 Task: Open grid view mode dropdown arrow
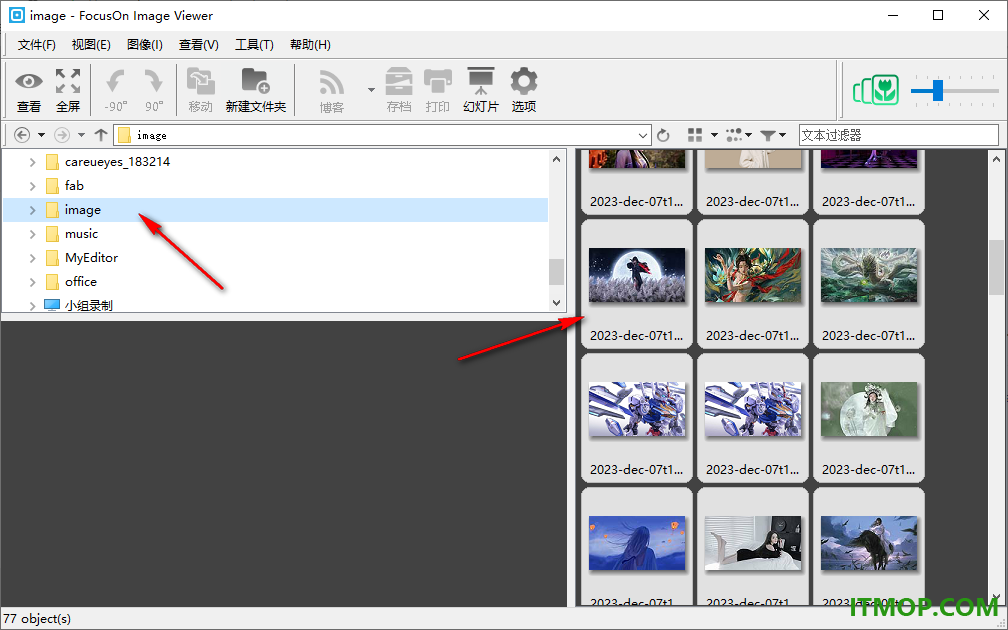tap(714, 135)
